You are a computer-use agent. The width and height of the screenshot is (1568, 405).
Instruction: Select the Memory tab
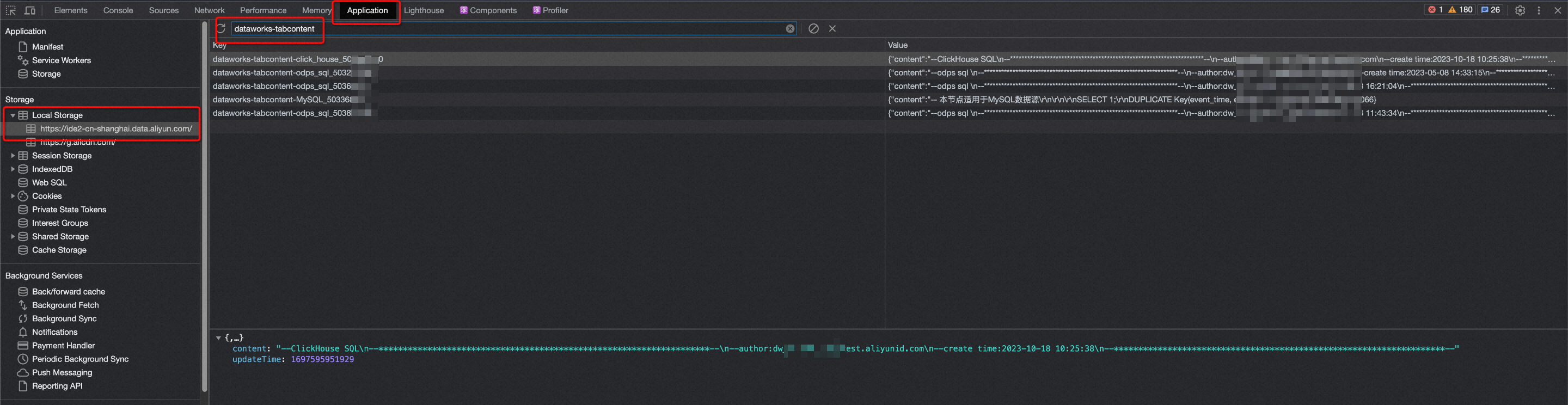tap(316, 10)
